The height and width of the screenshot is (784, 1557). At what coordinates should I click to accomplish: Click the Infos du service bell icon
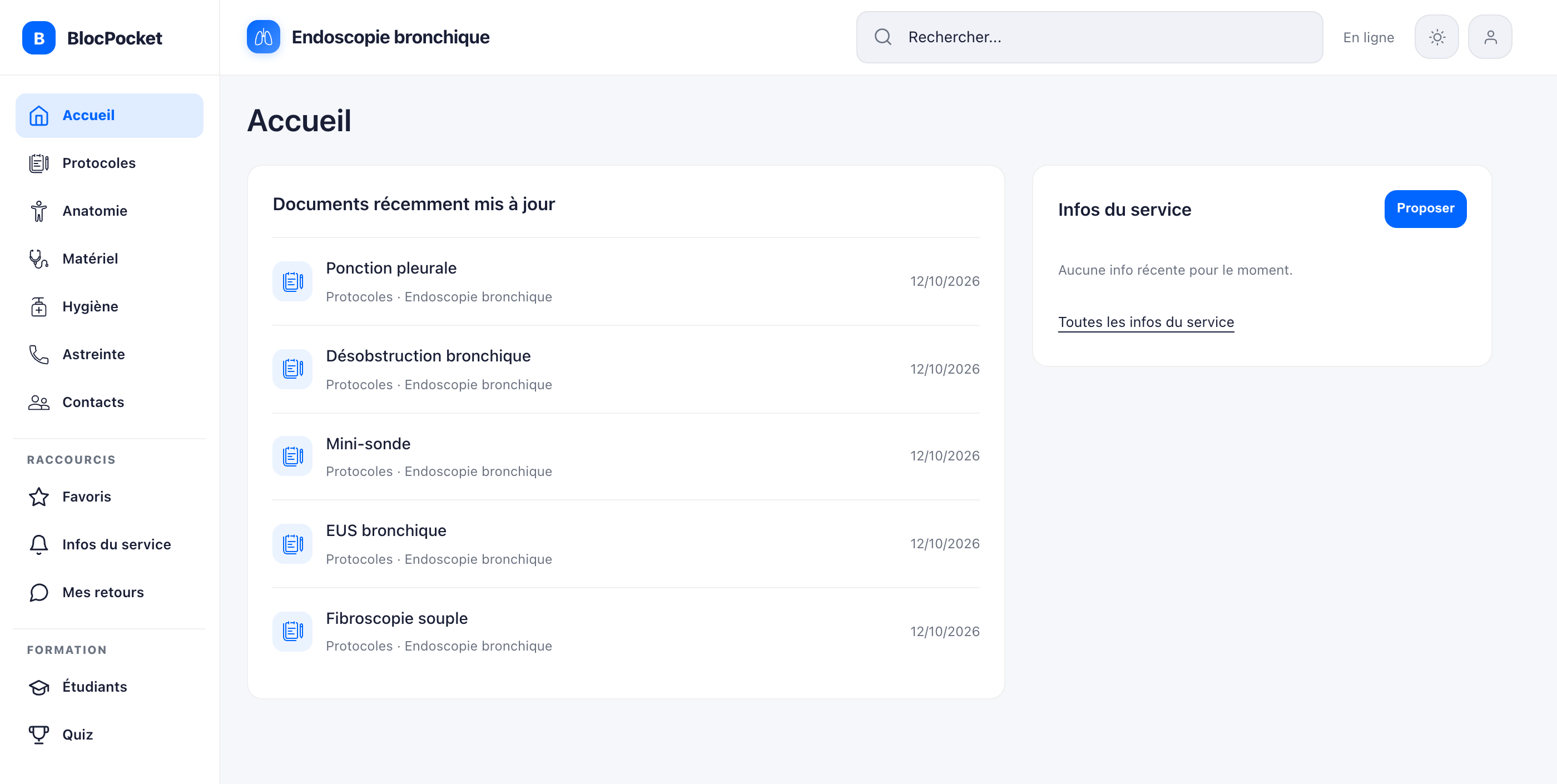39,544
